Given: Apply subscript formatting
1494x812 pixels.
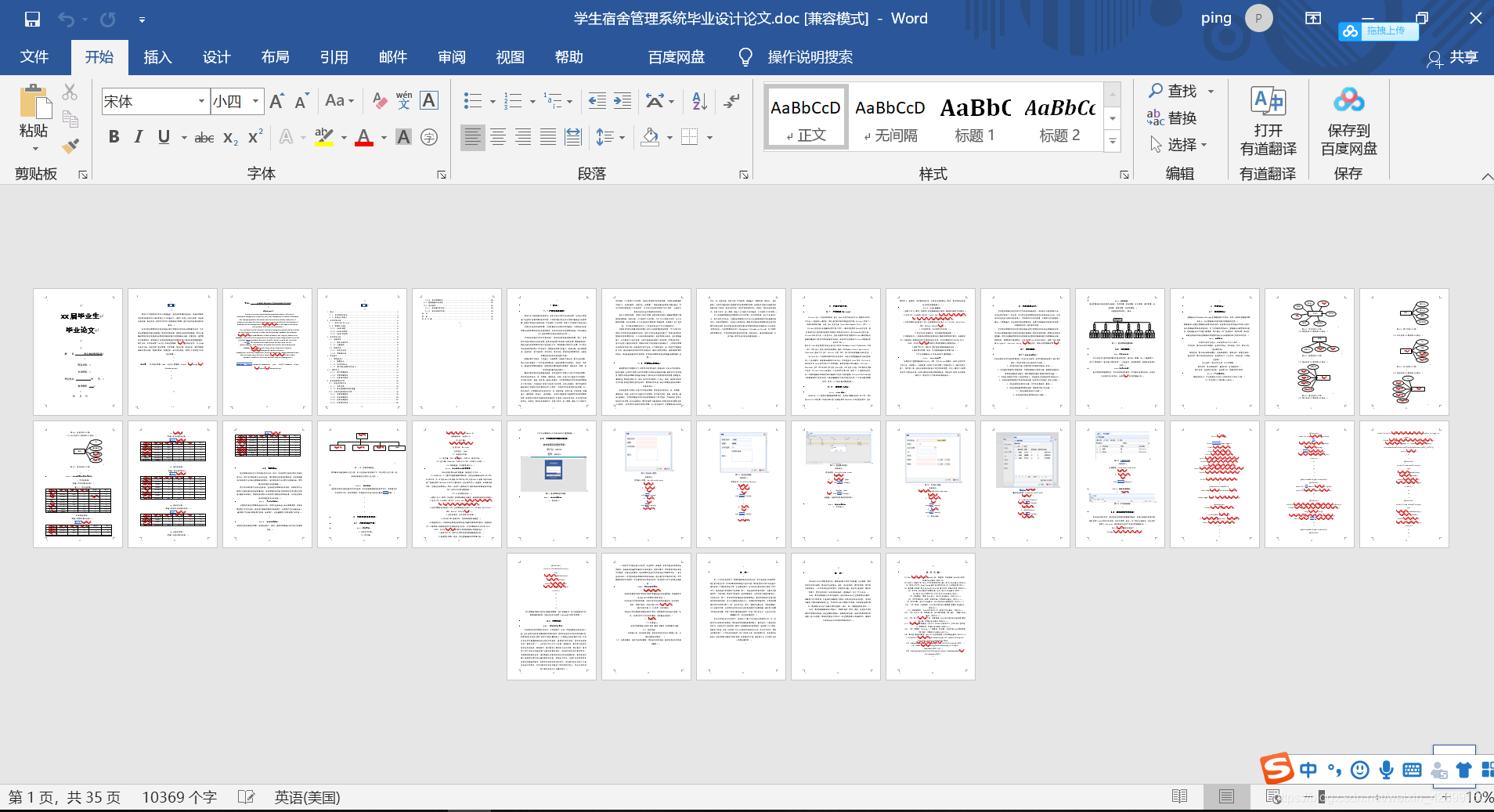Looking at the screenshot, I should tap(230, 138).
